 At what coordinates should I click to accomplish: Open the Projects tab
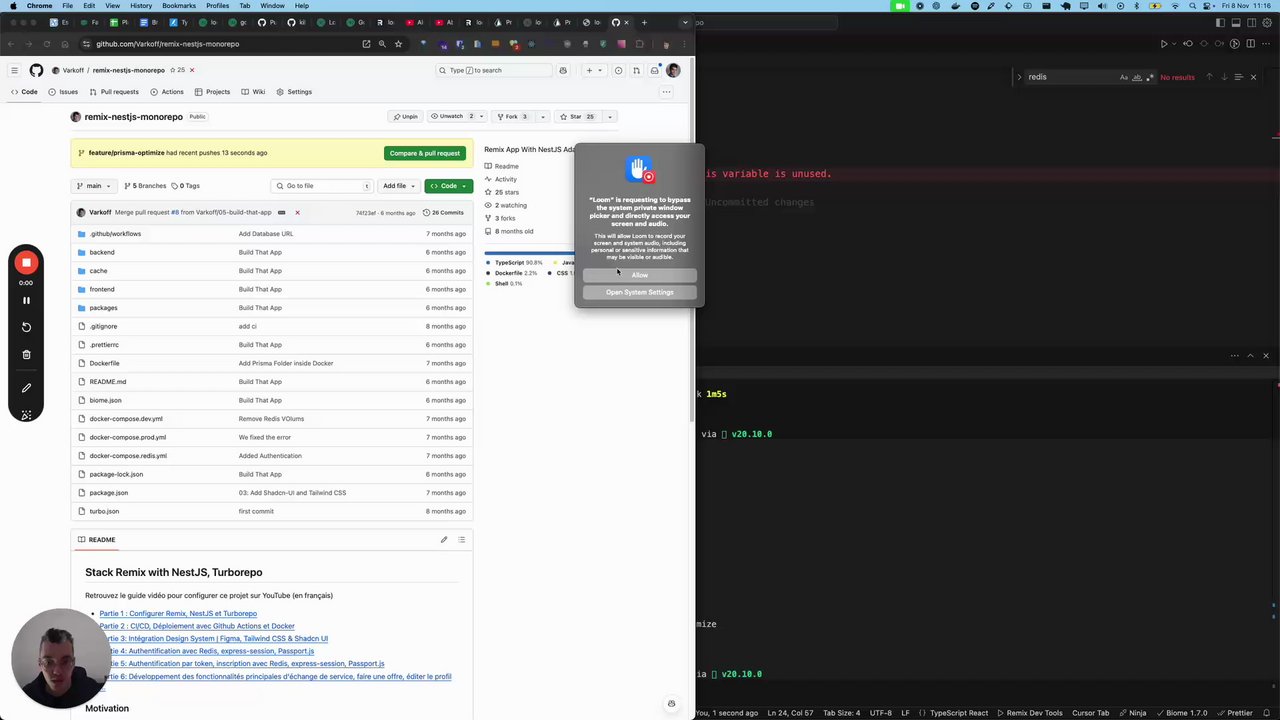pos(212,92)
